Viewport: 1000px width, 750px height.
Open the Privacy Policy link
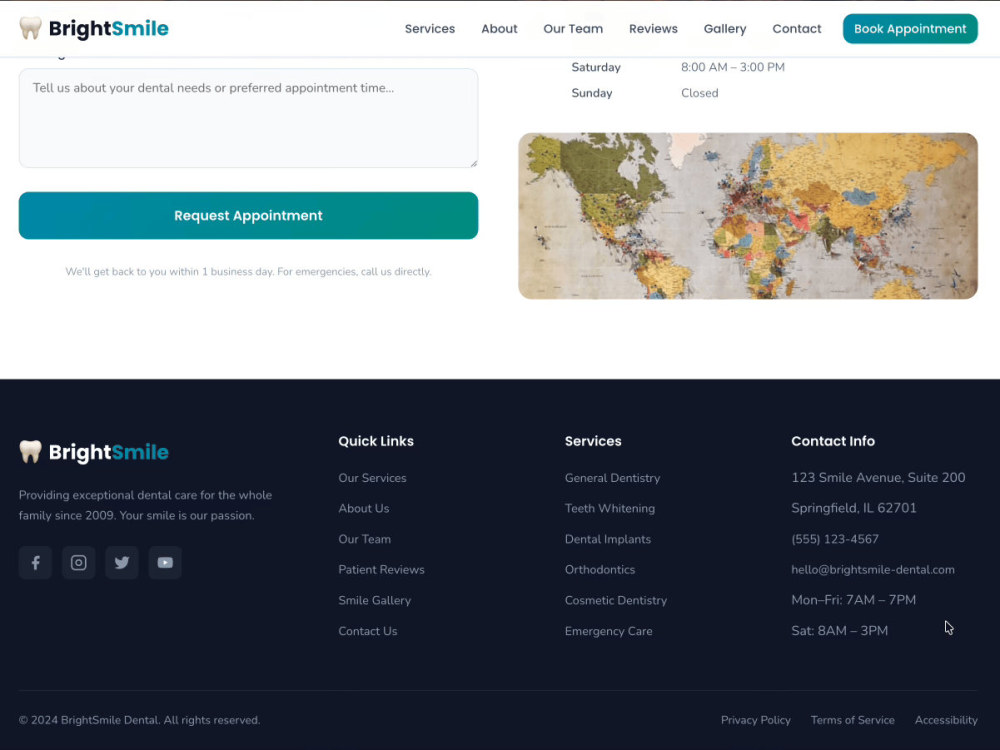click(756, 720)
